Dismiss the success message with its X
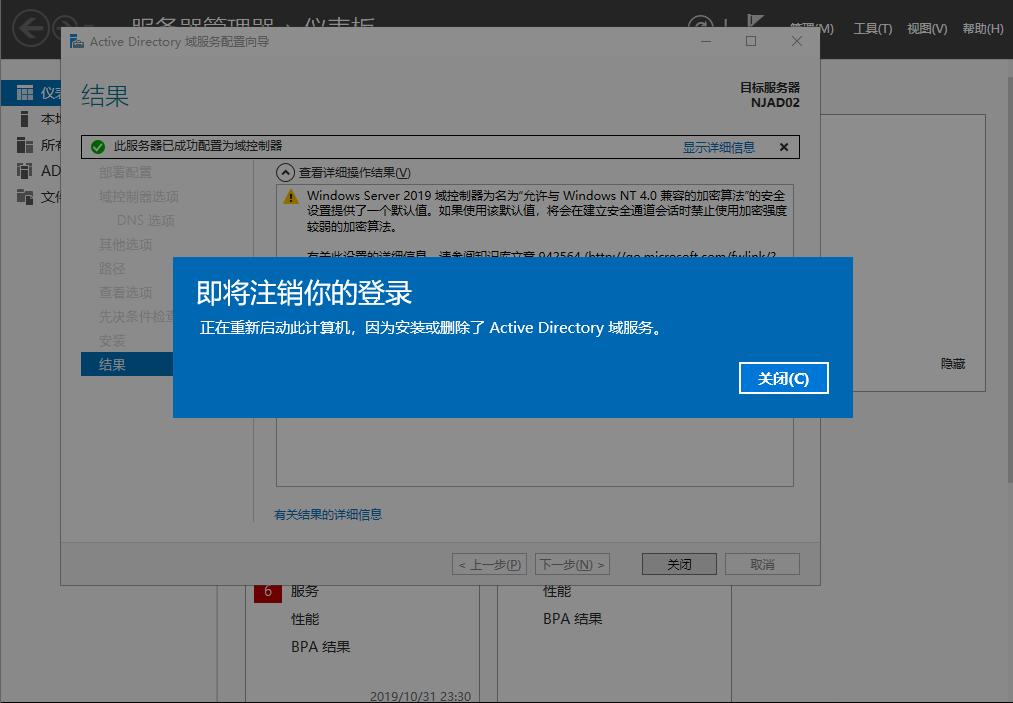Screen dimensions: 1013x703 pos(784,146)
